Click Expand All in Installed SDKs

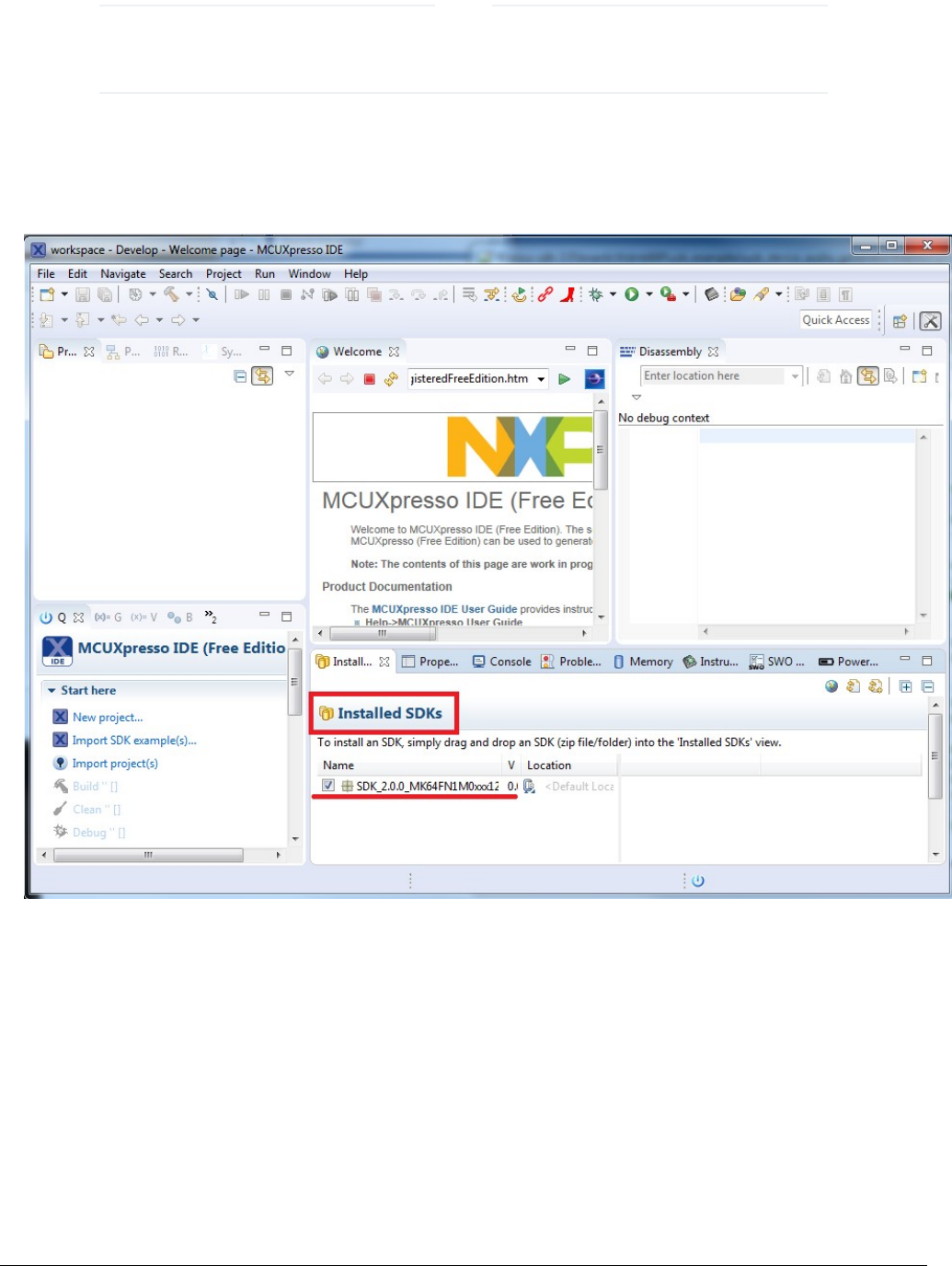[906, 686]
